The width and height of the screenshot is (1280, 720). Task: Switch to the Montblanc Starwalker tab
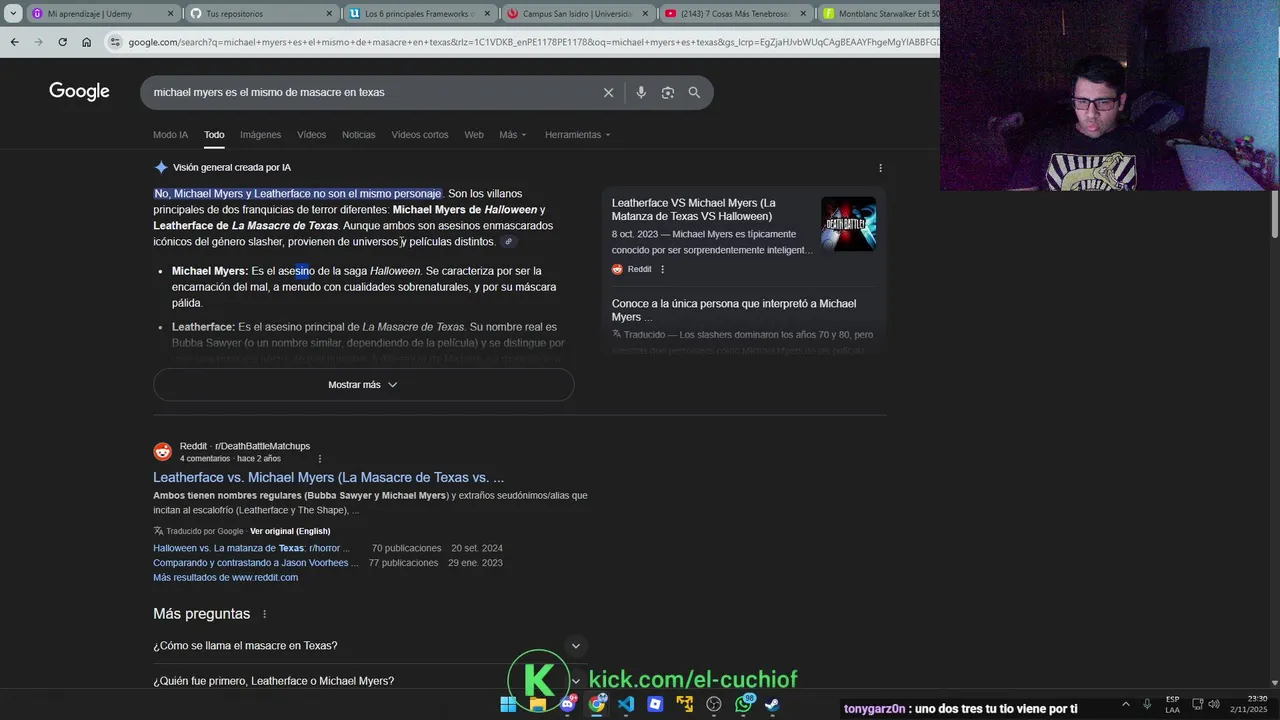[x=878, y=14]
